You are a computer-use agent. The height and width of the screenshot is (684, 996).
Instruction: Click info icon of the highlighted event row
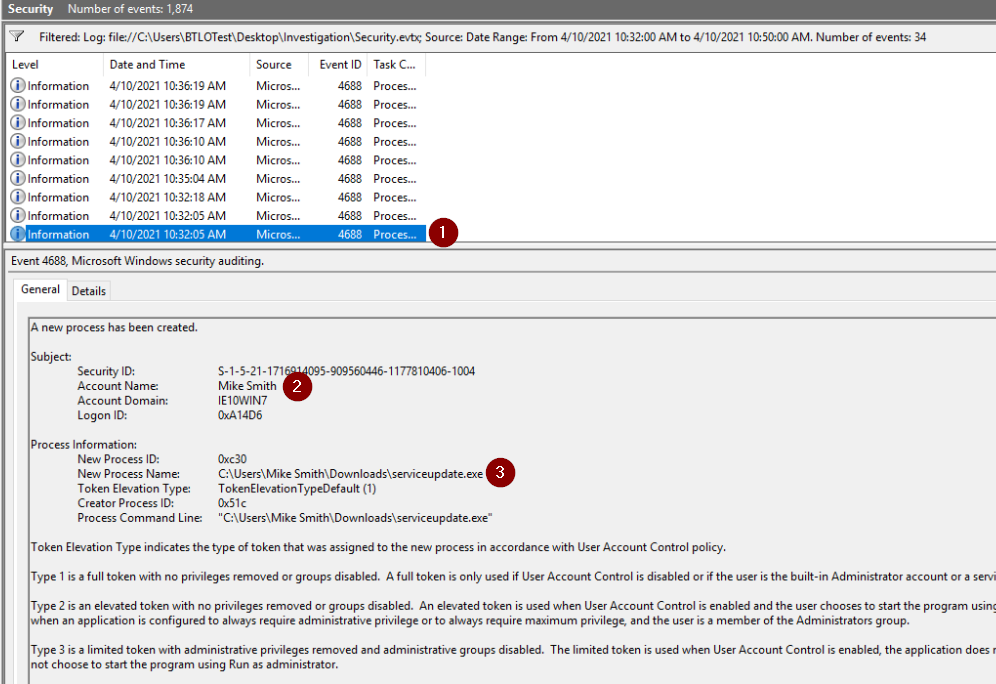pos(18,235)
